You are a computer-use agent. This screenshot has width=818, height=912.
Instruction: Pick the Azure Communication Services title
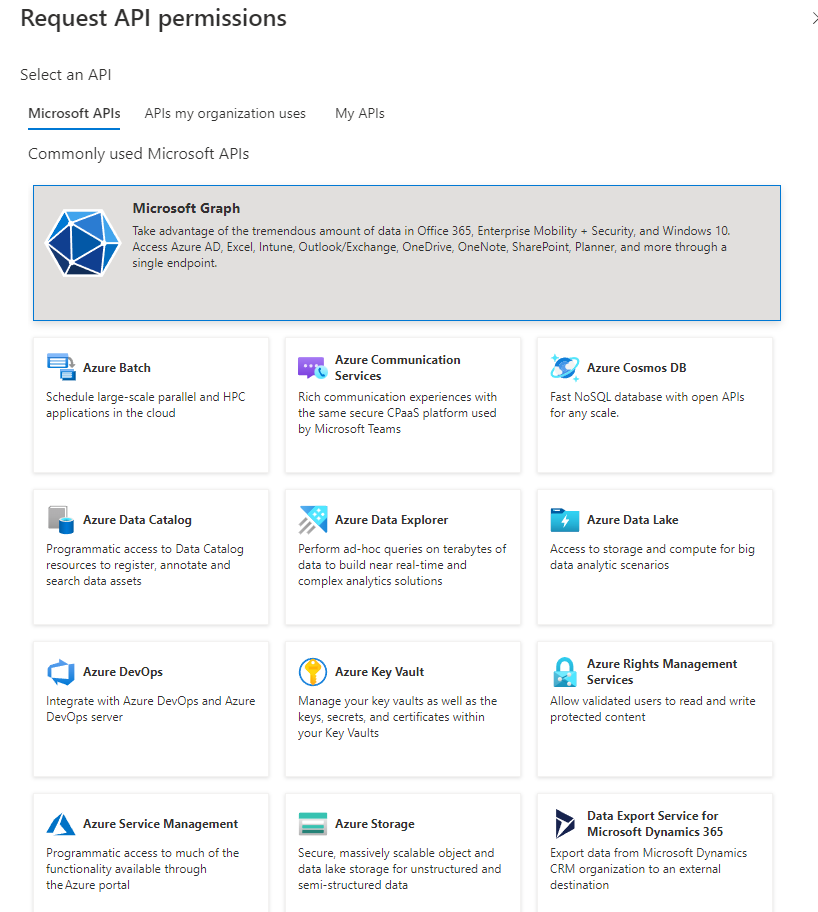(397, 368)
